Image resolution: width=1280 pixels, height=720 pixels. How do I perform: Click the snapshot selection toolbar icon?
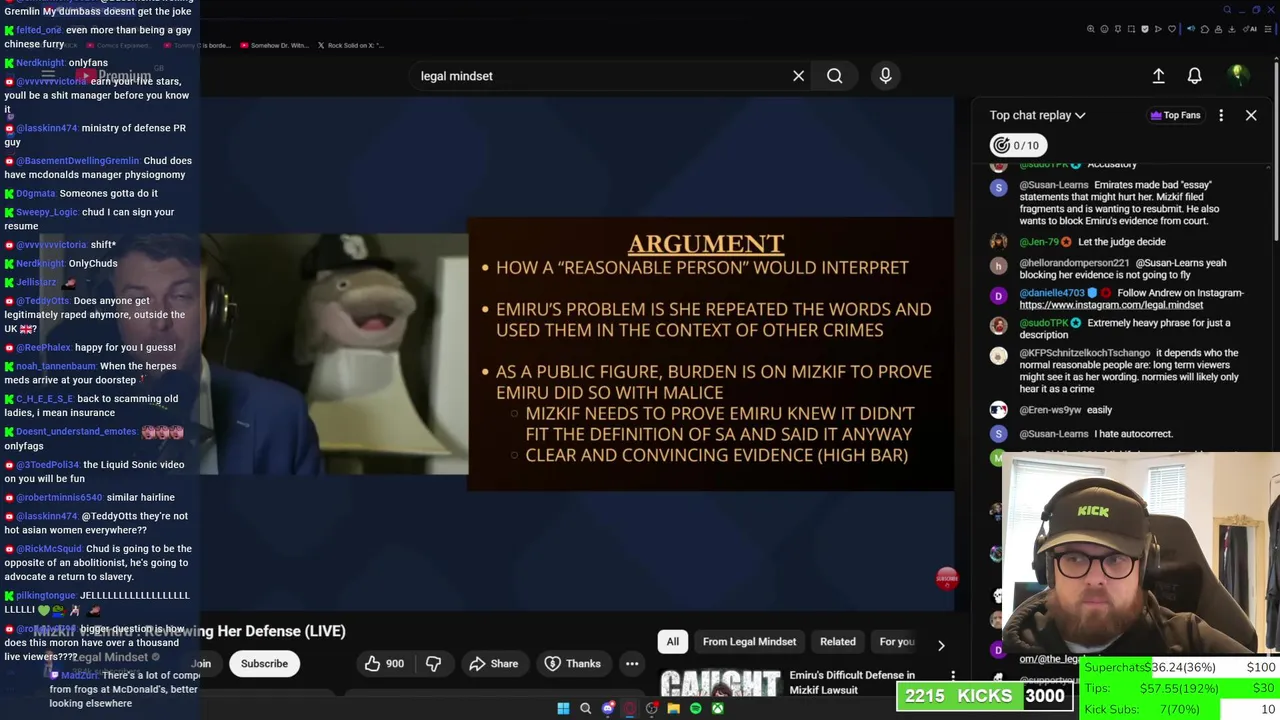click(x=1131, y=29)
